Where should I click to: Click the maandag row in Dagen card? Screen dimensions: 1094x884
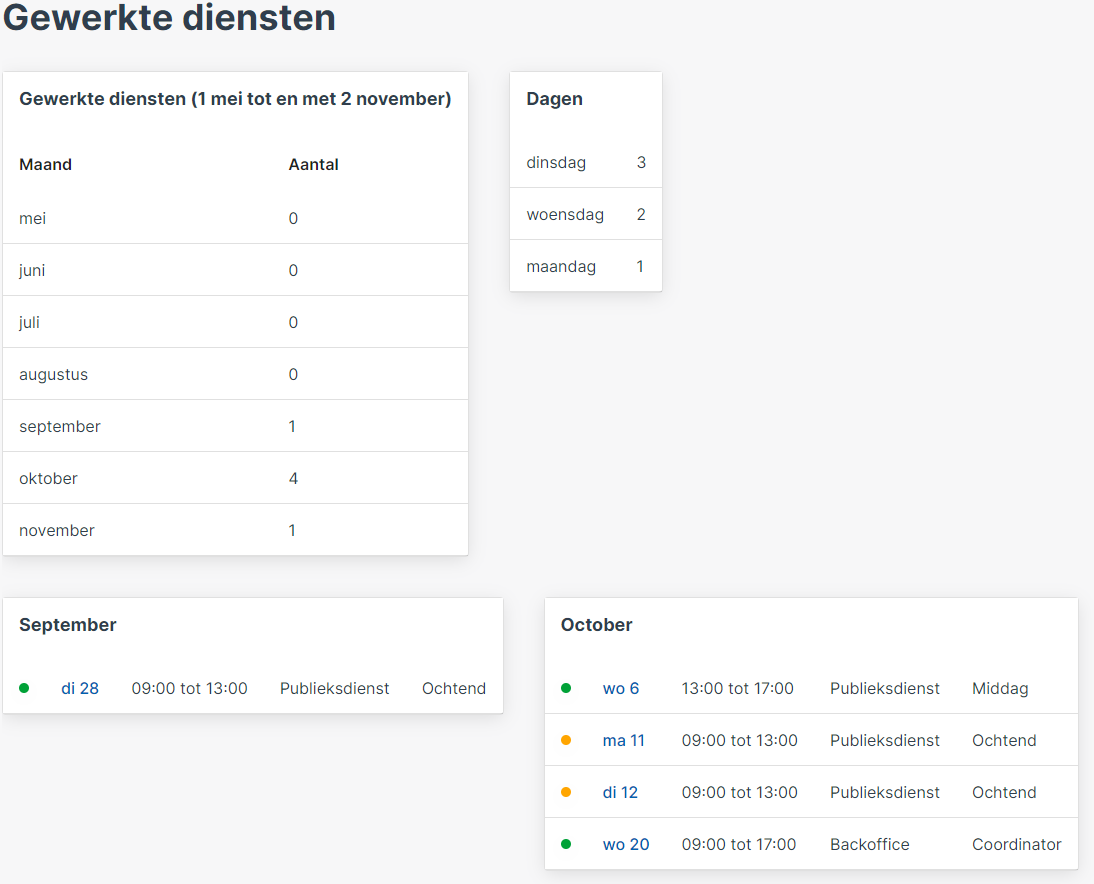pyautogui.click(x=585, y=266)
